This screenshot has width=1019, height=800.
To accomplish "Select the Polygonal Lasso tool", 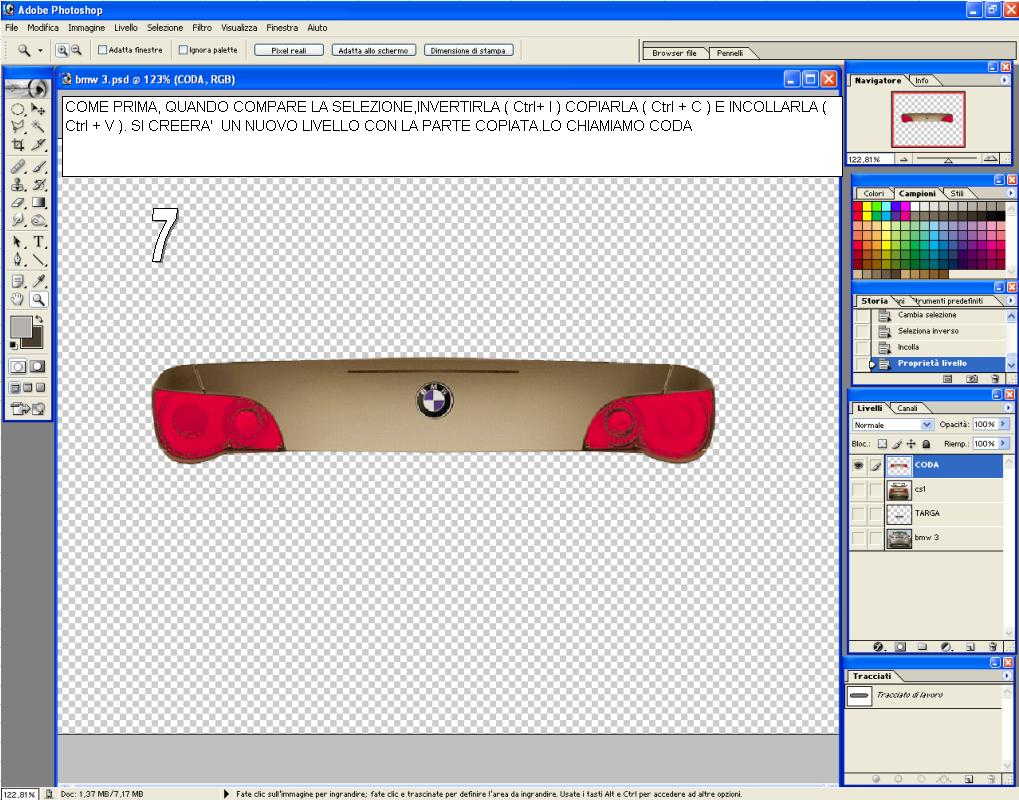I will click(x=18, y=127).
